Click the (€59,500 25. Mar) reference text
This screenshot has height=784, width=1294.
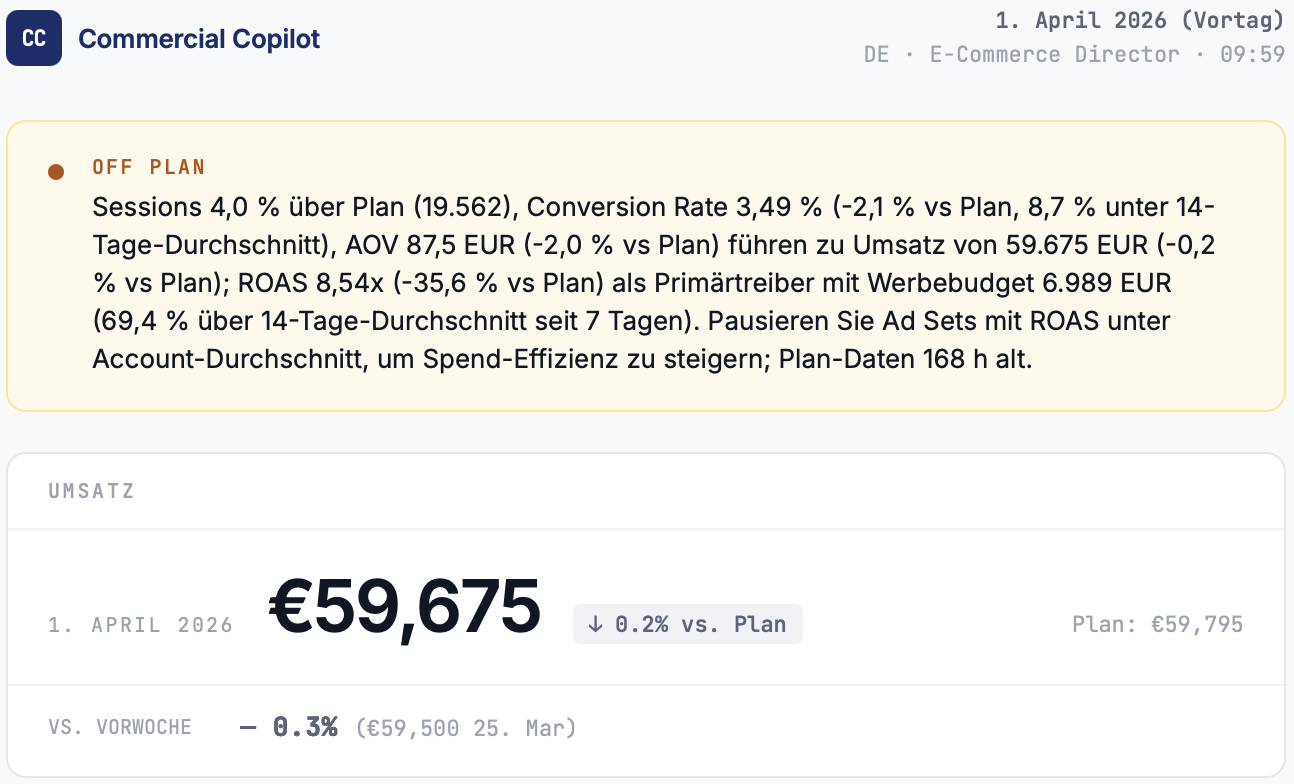(466, 727)
